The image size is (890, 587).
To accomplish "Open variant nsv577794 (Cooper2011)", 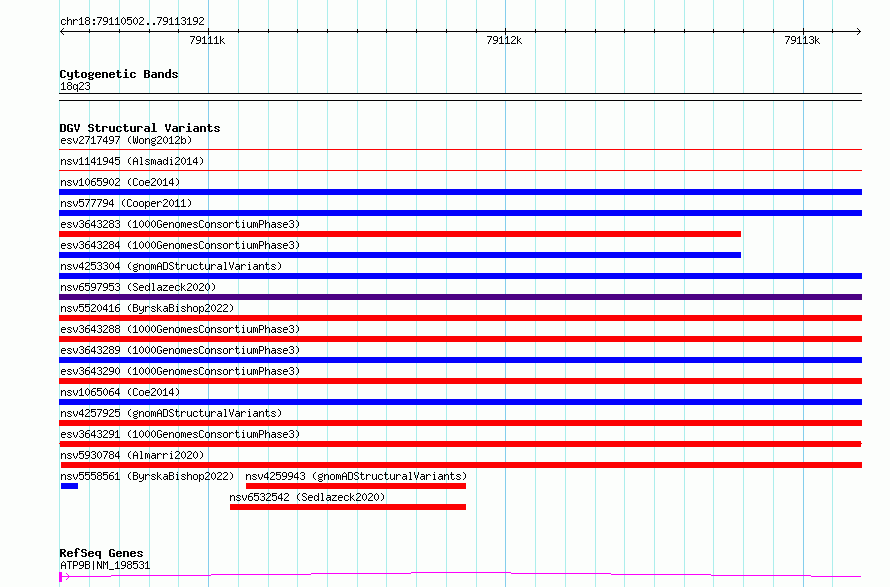I will [x=126, y=203].
